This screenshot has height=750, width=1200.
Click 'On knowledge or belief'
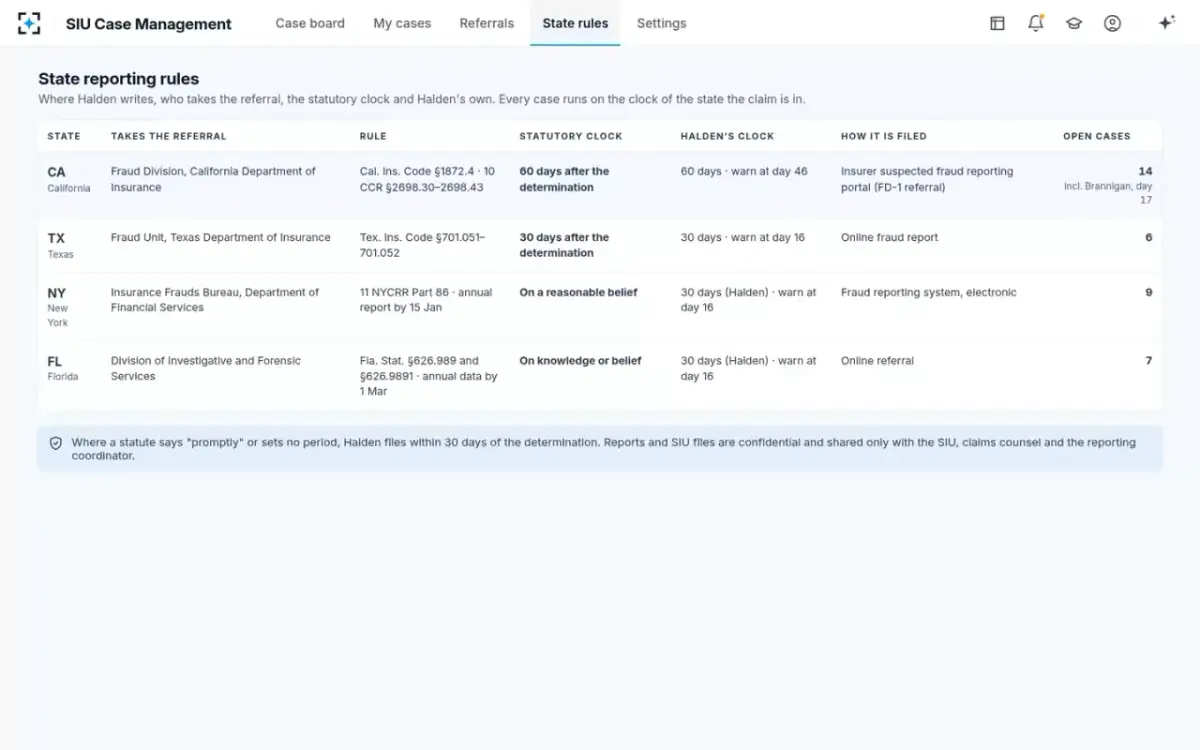click(580, 360)
